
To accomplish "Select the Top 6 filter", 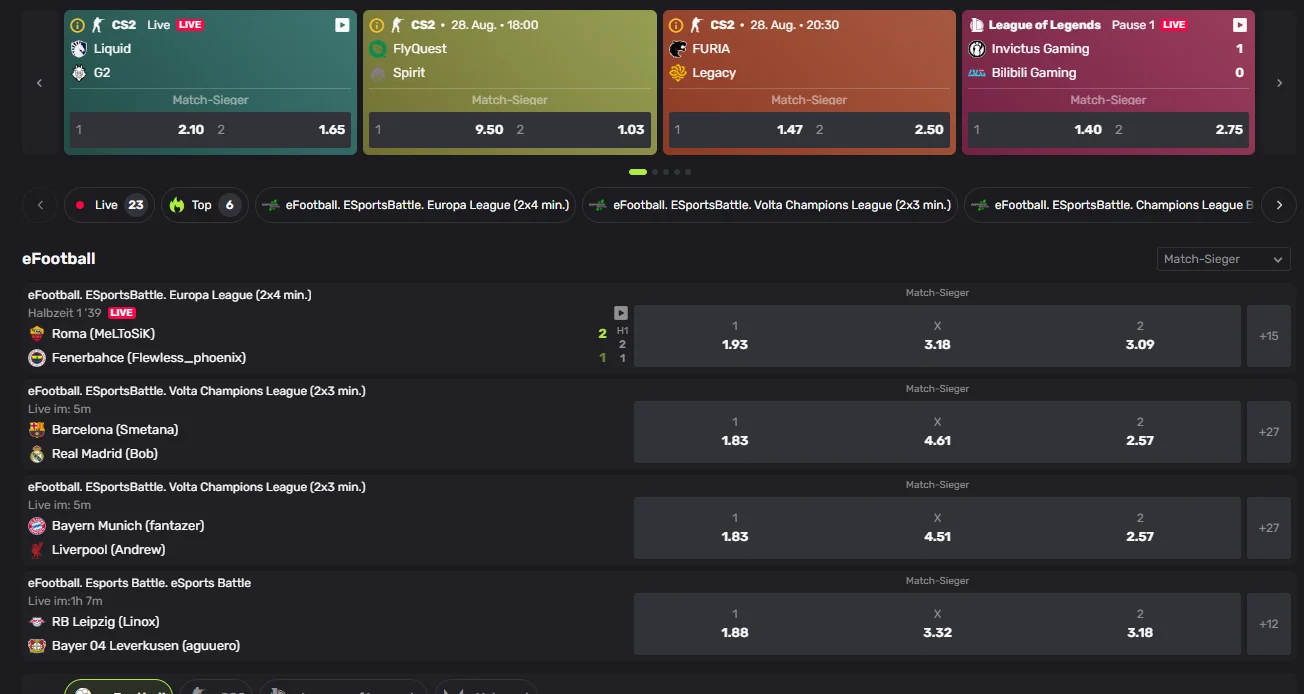I will pos(204,205).
